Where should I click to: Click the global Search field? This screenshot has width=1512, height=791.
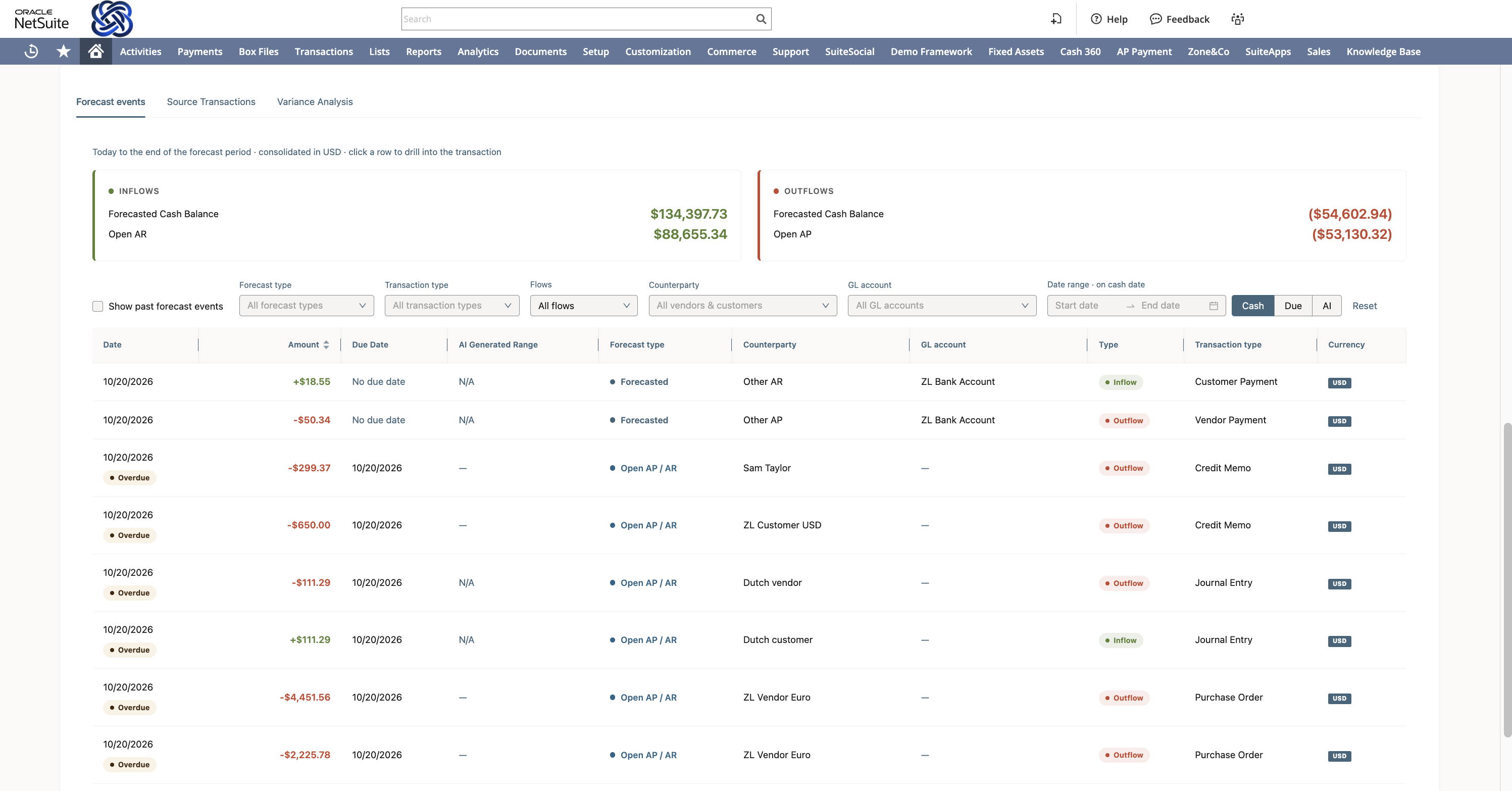(x=586, y=19)
